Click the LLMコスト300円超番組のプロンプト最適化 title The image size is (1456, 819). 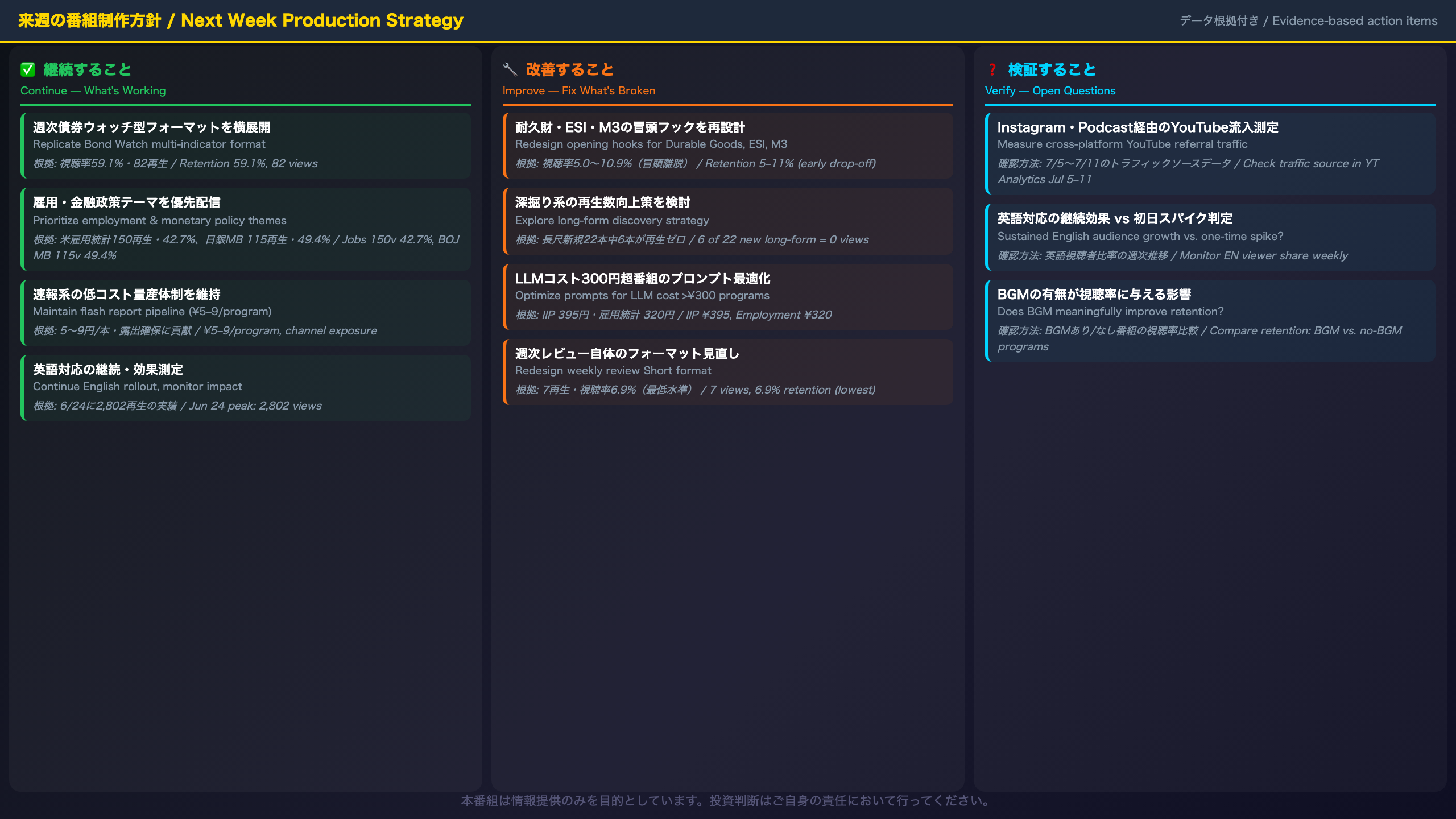coord(643,279)
